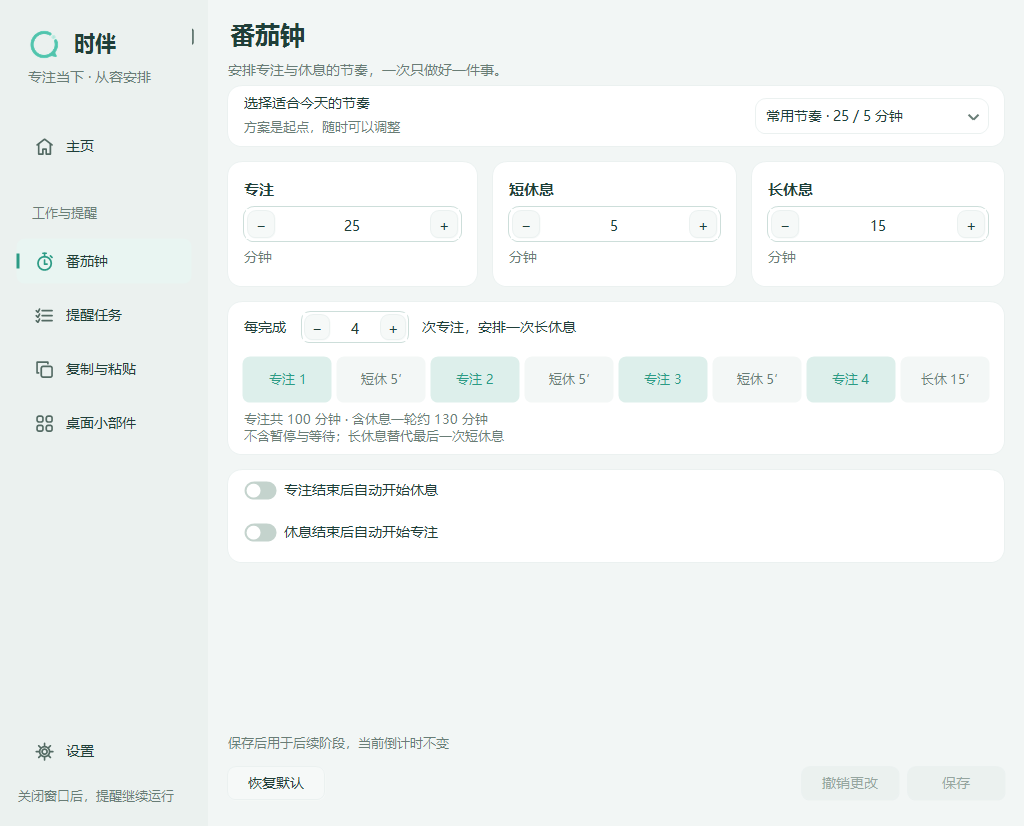Click the cycle count field showing 4
1024x826 pixels.
click(355, 328)
